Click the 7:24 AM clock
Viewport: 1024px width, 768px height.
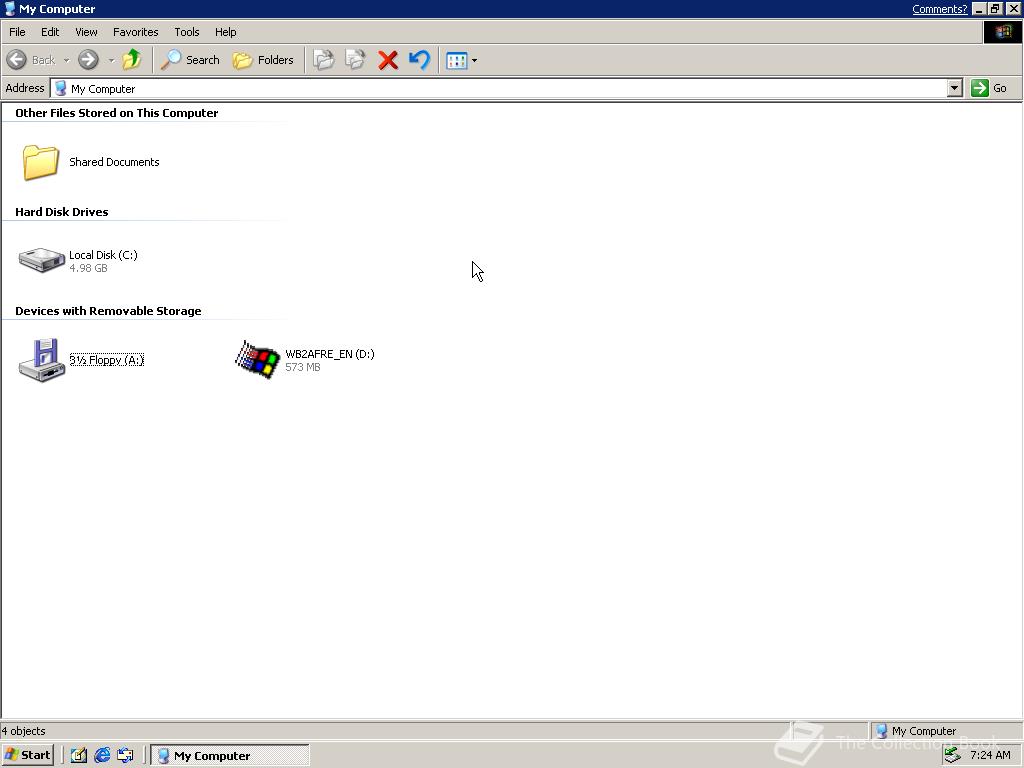click(x=990, y=755)
